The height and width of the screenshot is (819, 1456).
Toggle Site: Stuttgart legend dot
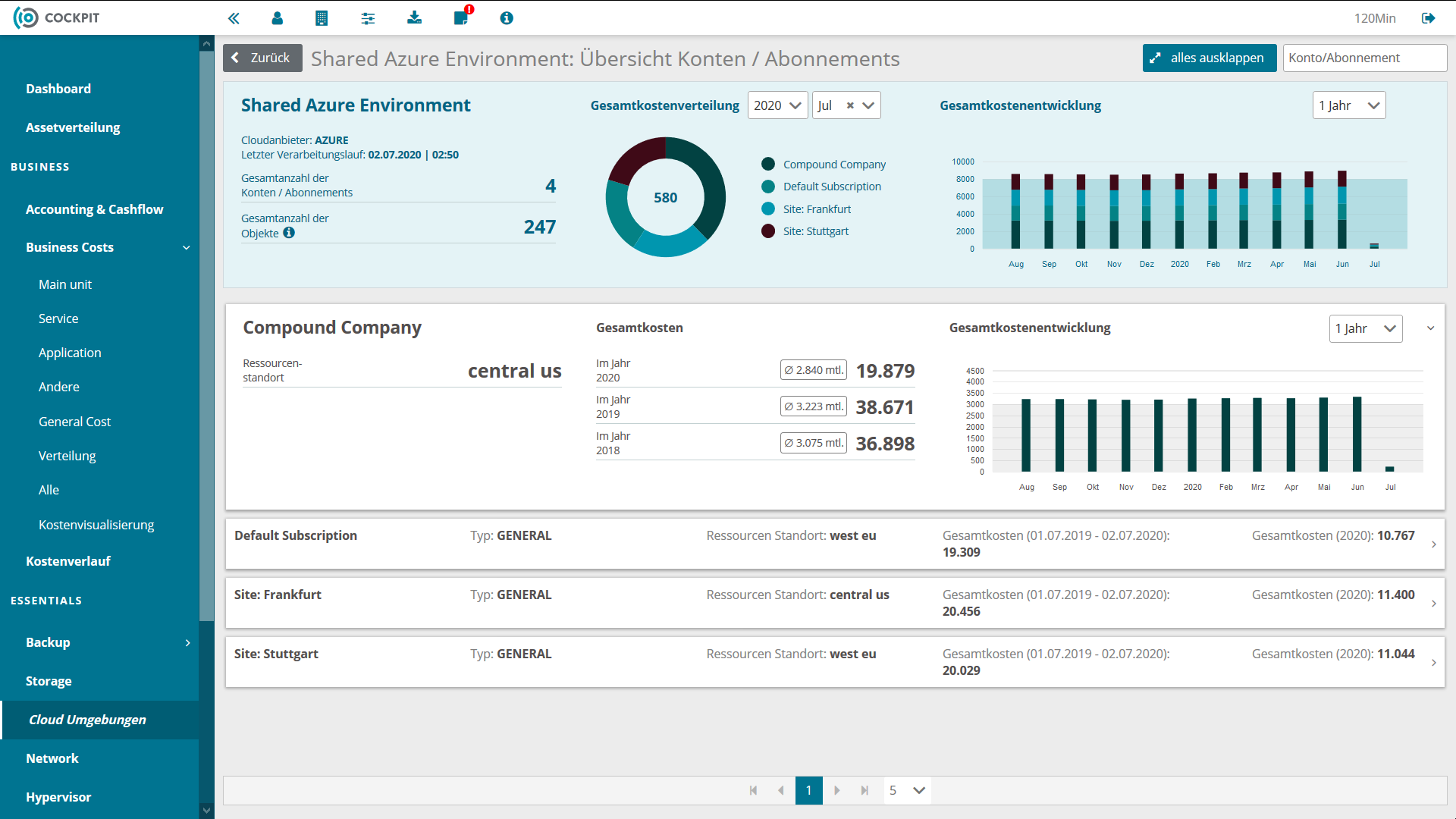pyautogui.click(x=768, y=231)
